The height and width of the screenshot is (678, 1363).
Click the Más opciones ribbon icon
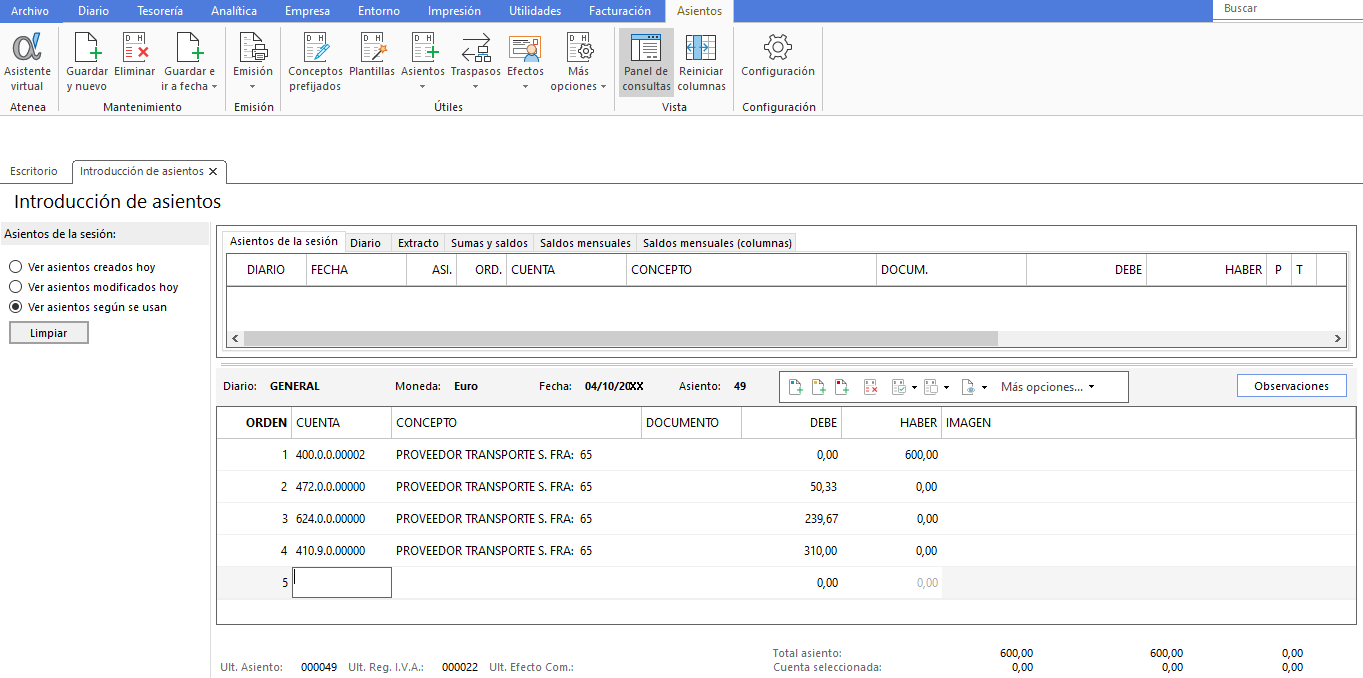[x=578, y=48]
